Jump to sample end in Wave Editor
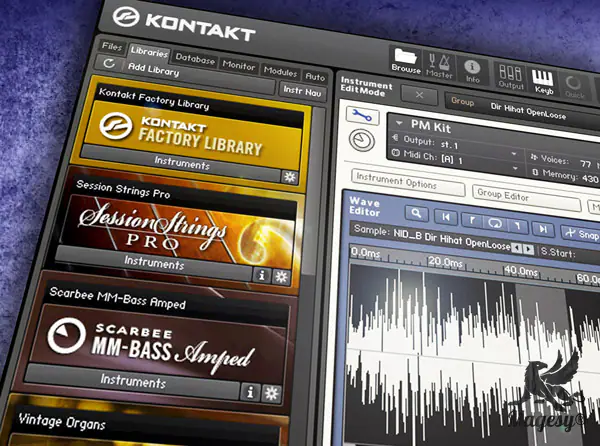The height and width of the screenshot is (446, 600). (x=543, y=229)
